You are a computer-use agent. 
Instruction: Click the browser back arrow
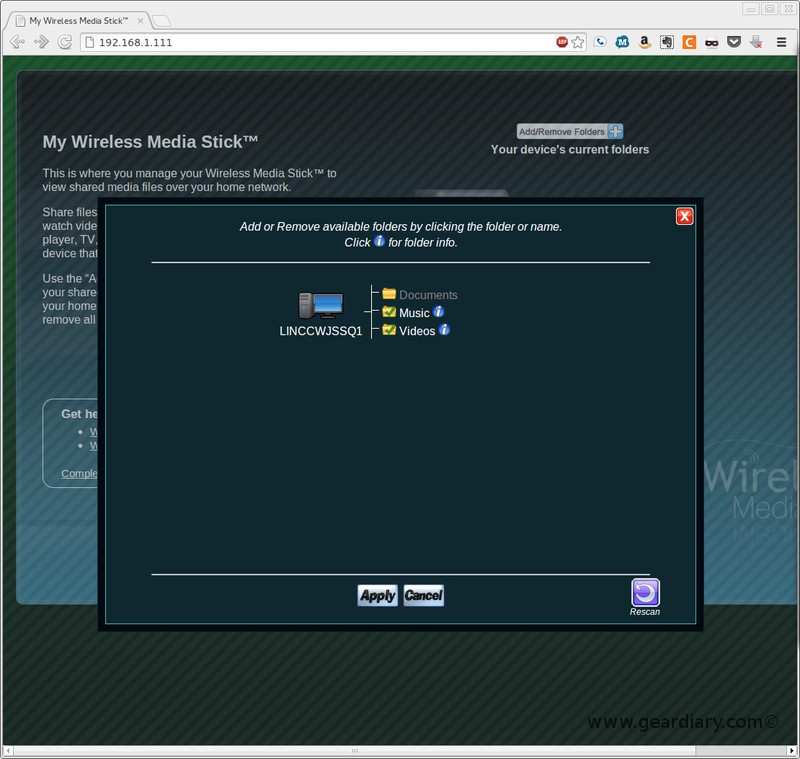coord(17,42)
